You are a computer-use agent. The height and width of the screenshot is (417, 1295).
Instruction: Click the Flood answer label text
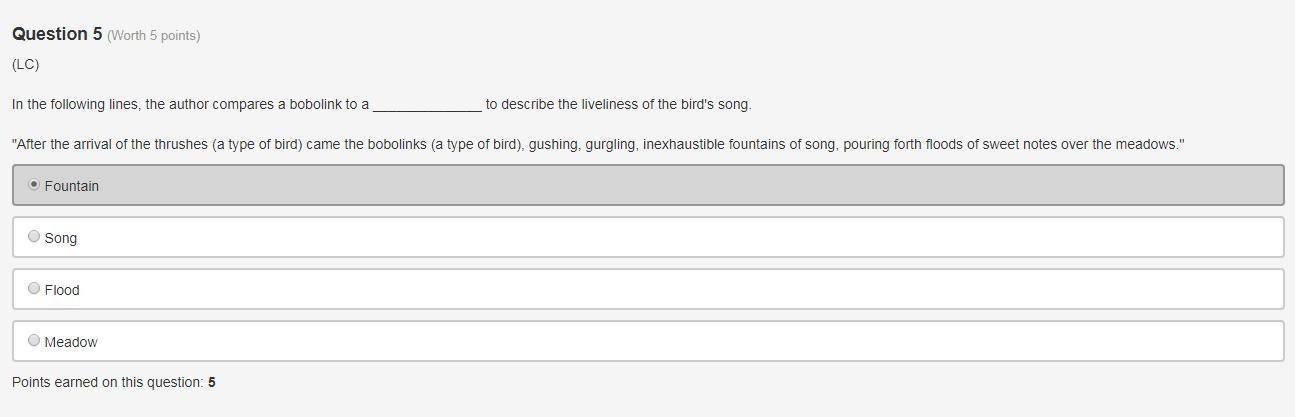(x=62, y=290)
